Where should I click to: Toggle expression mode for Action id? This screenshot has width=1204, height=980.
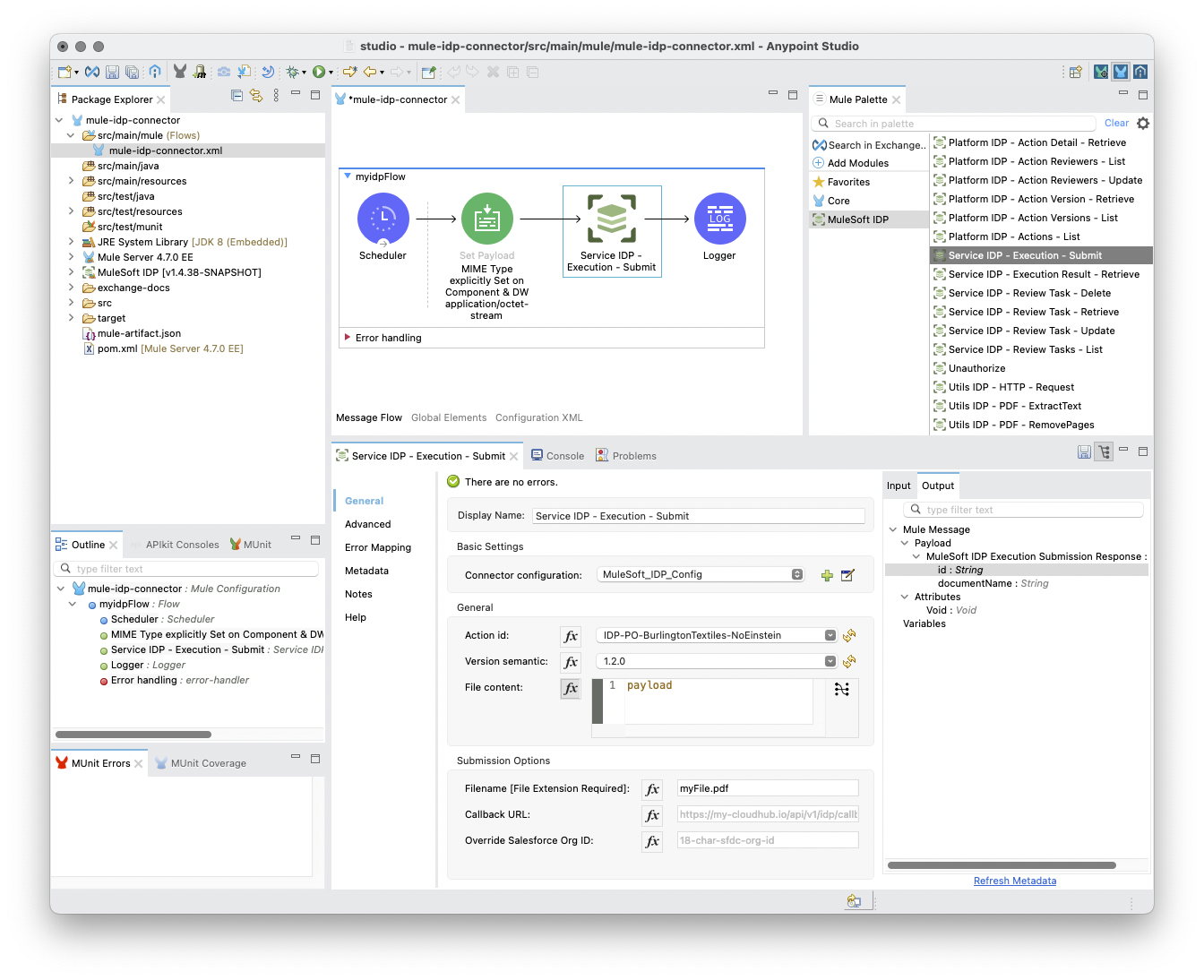click(x=571, y=636)
